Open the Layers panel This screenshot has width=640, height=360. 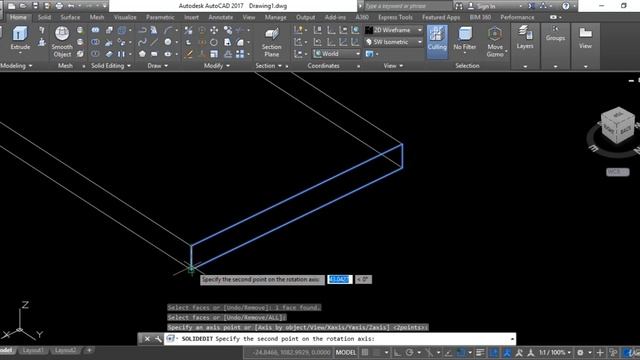pos(525,38)
